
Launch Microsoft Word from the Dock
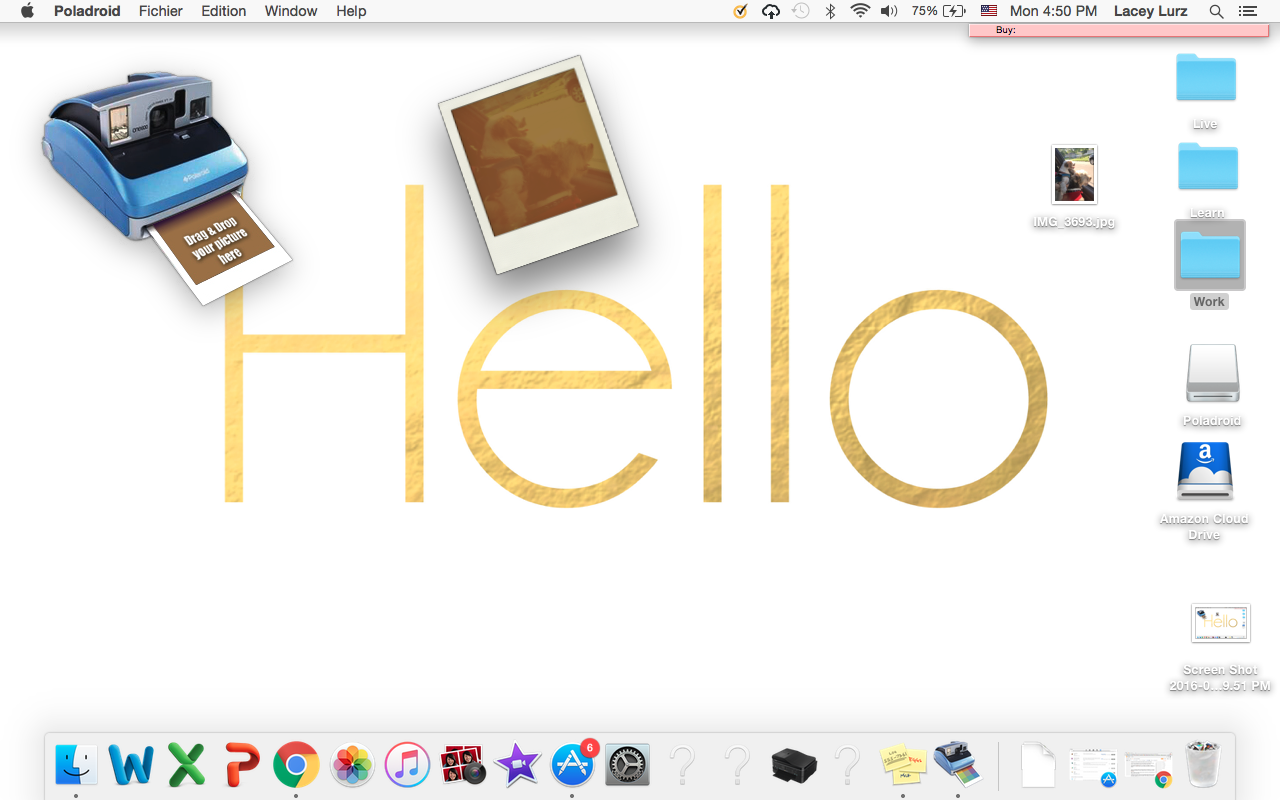click(131, 765)
